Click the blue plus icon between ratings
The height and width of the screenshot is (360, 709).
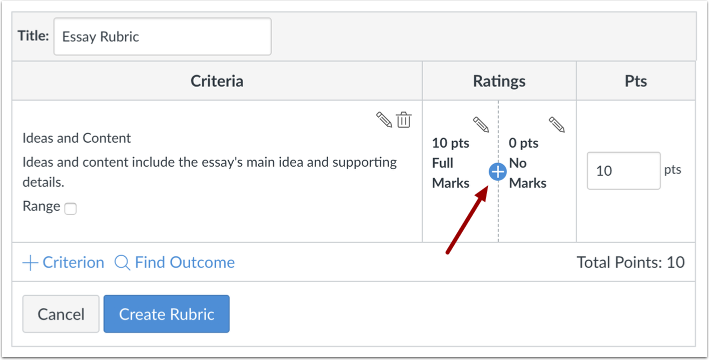pyautogui.click(x=497, y=172)
